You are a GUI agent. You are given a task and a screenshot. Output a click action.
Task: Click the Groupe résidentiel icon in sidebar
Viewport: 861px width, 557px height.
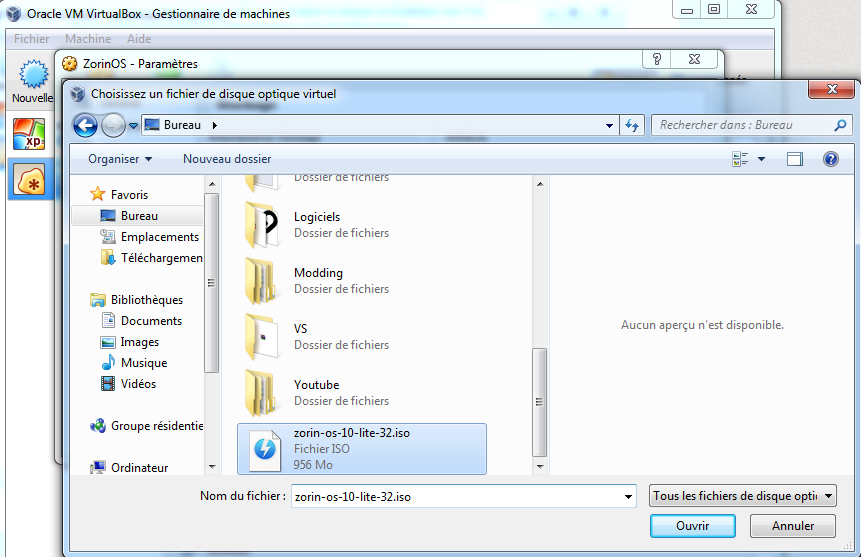tap(98, 426)
